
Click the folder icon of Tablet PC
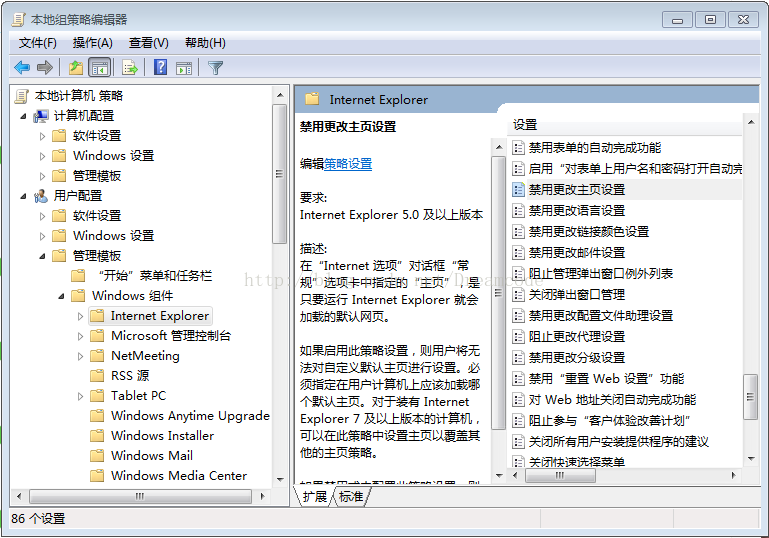pyautogui.click(x=97, y=395)
